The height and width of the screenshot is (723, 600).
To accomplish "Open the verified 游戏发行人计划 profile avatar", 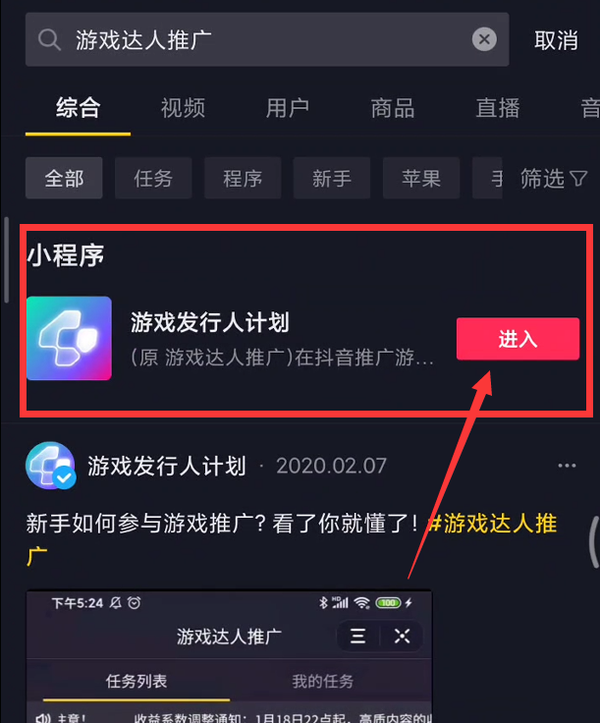I will click(x=50, y=465).
